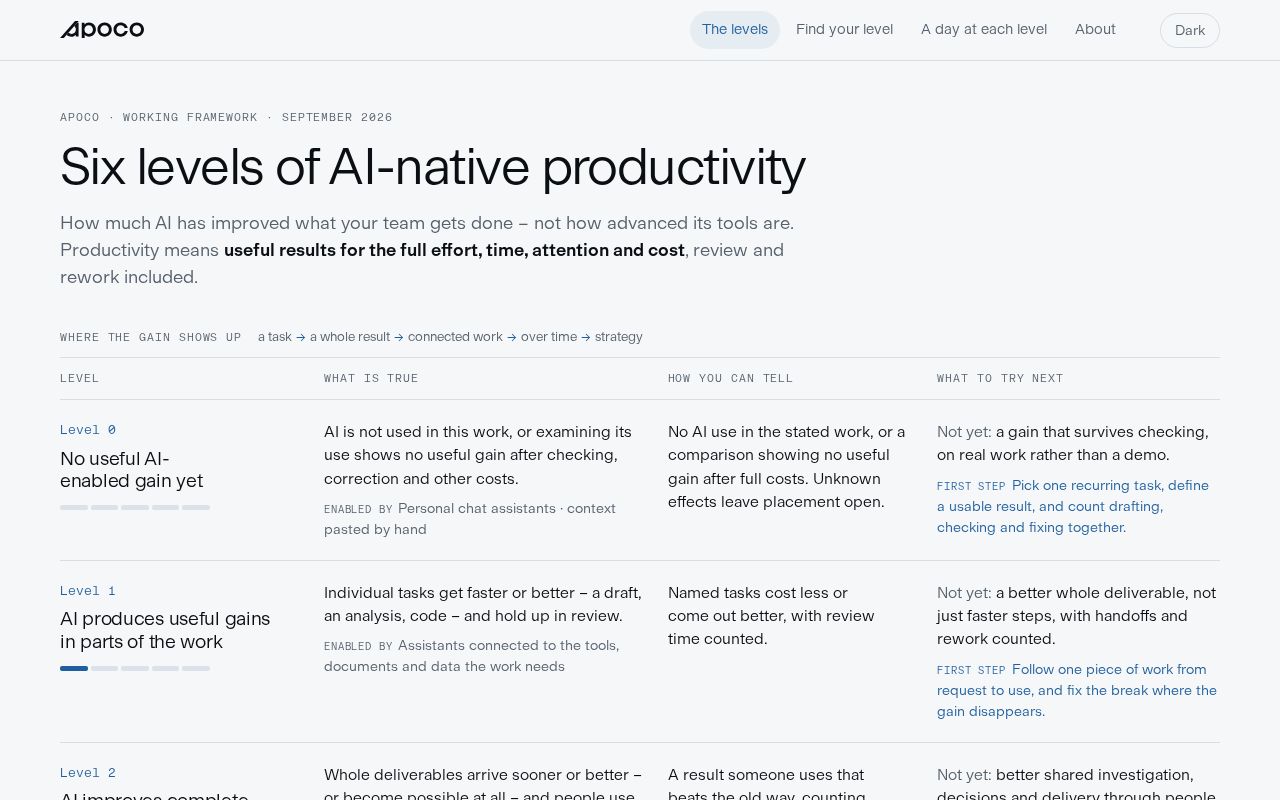
Task: Click the Level 0 progress bar
Action: click(135, 507)
